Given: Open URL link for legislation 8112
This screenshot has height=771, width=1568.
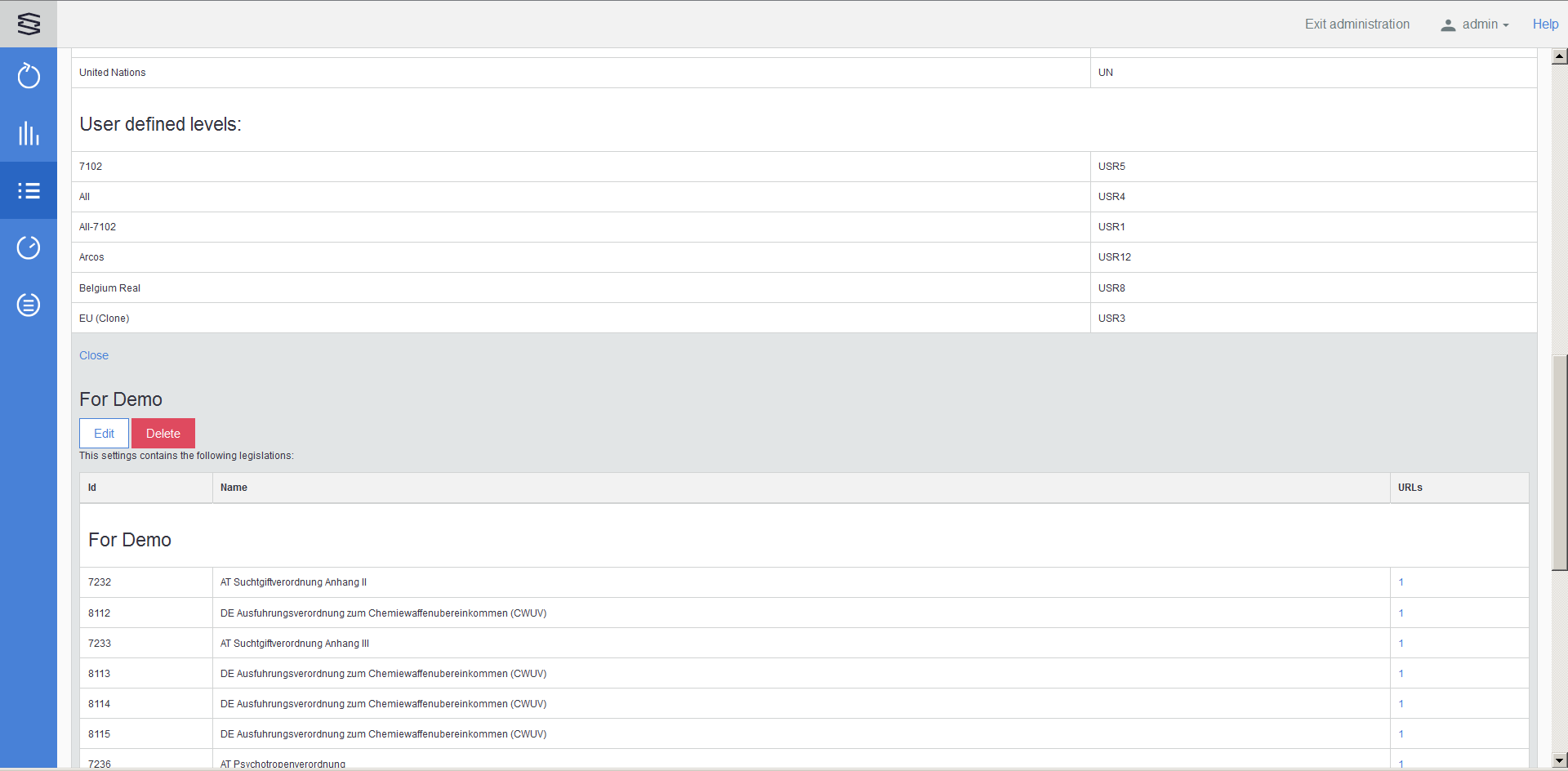Looking at the screenshot, I should [x=1401, y=613].
